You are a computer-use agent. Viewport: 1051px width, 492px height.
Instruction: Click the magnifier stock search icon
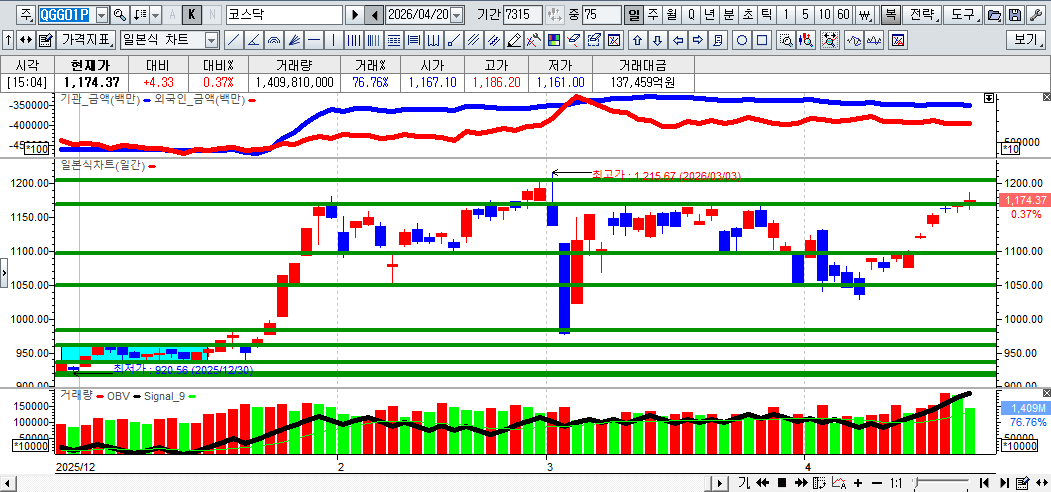[x=120, y=15]
